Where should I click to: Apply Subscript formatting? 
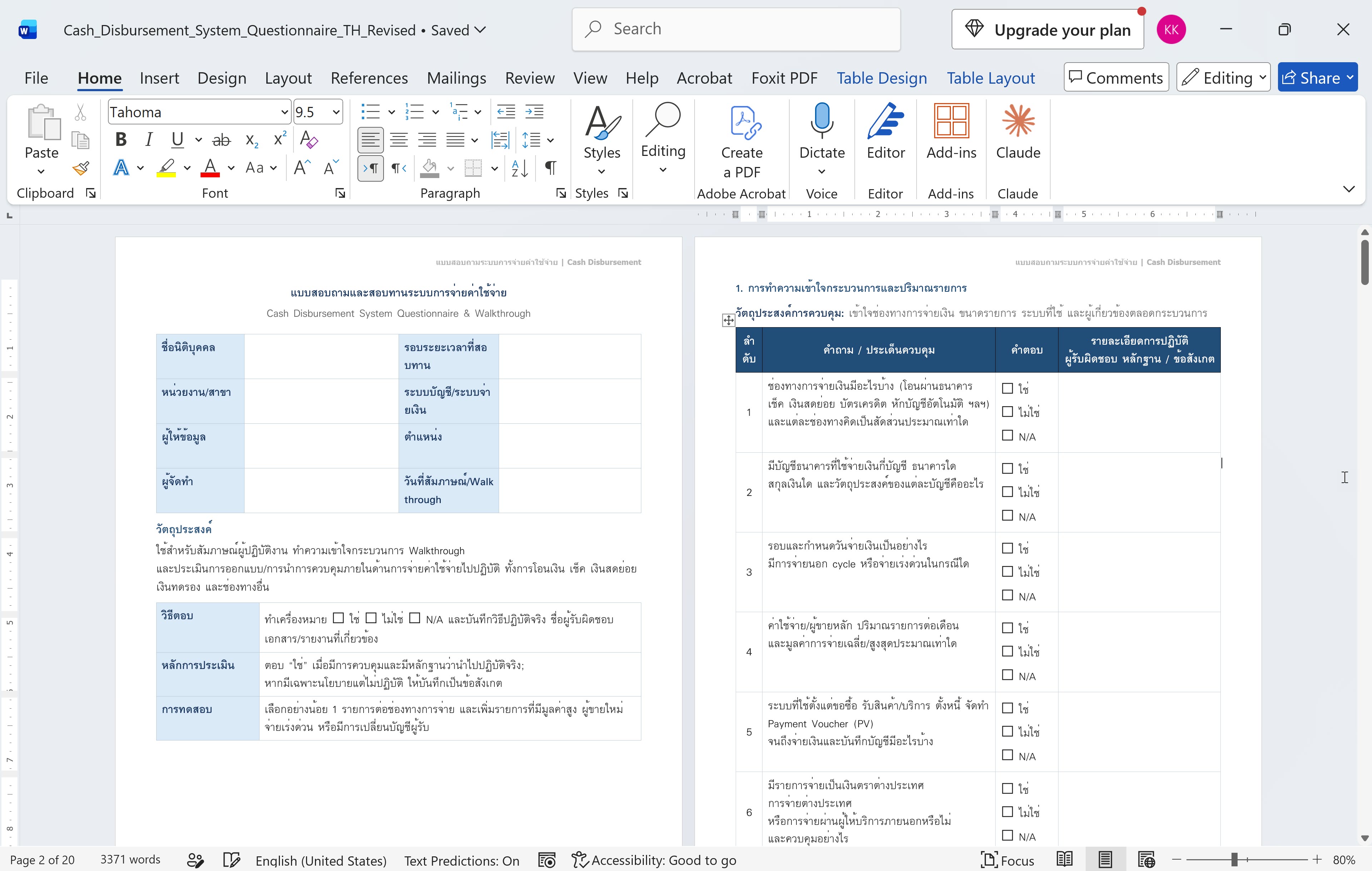[x=252, y=140]
